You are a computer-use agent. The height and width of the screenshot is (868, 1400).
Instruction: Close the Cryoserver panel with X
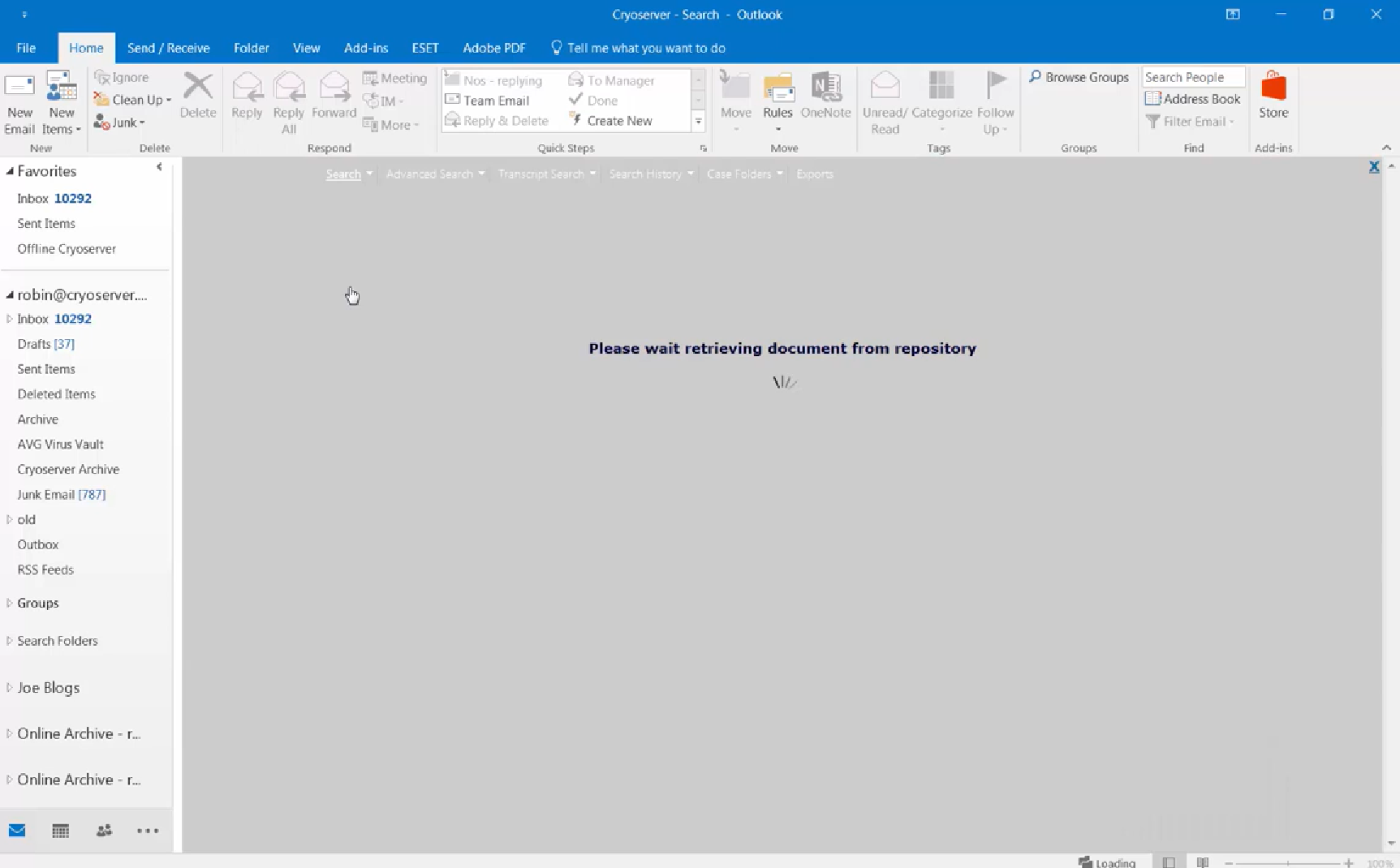[1374, 166]
